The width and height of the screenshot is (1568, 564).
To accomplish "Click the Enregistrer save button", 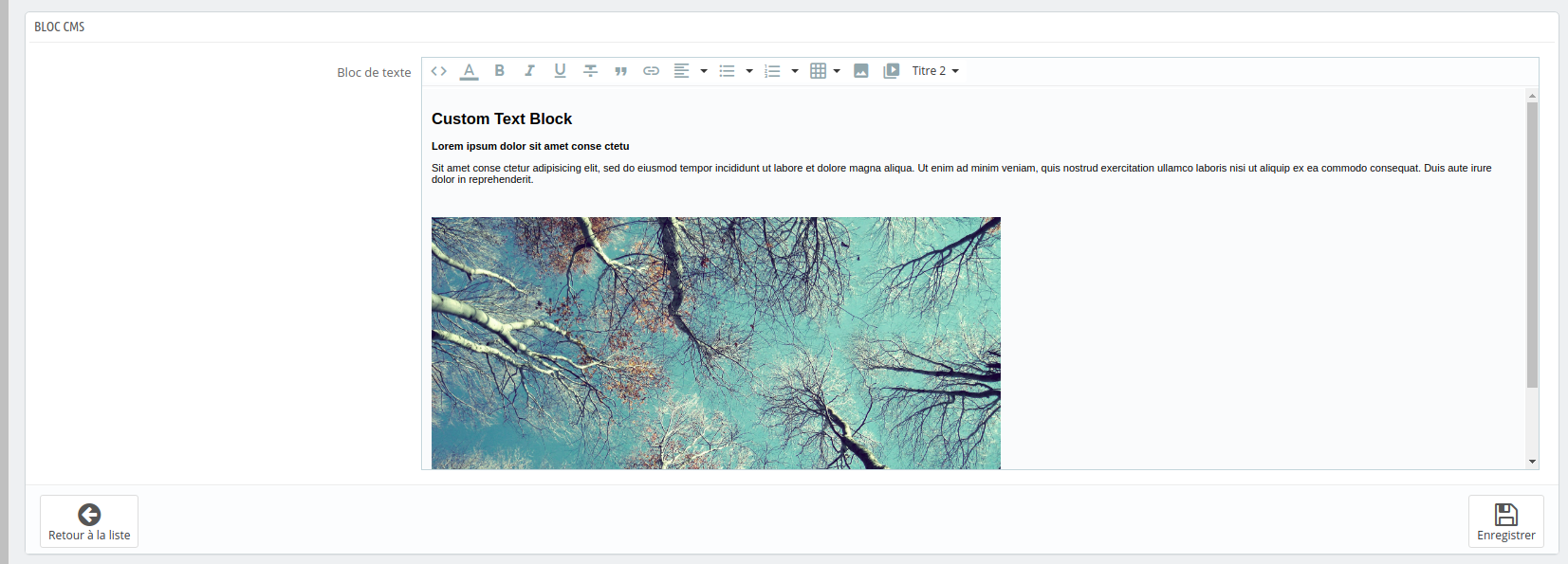I will [1505, 521].
